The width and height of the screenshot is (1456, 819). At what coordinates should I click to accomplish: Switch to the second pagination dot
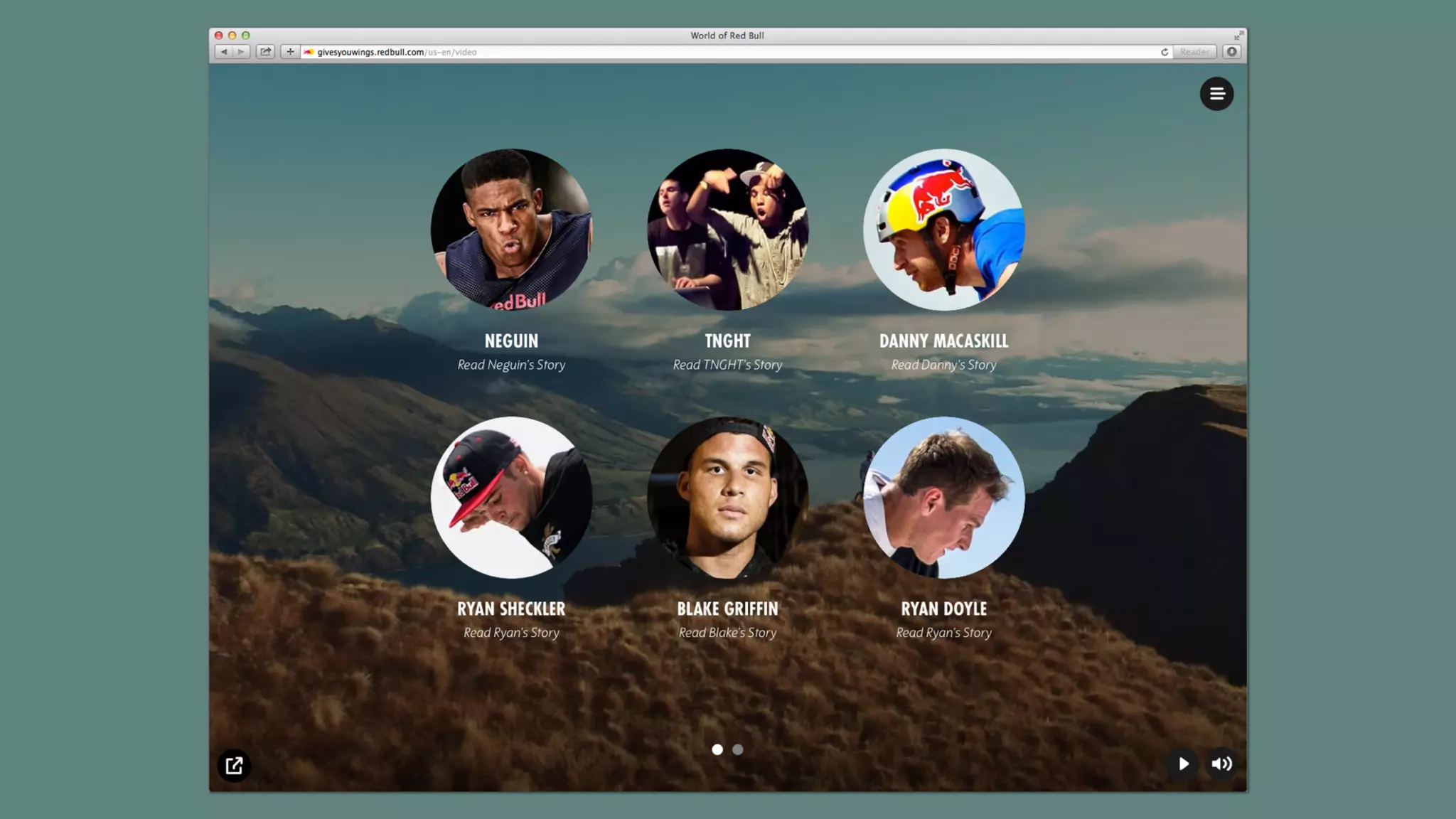[738, 749]
